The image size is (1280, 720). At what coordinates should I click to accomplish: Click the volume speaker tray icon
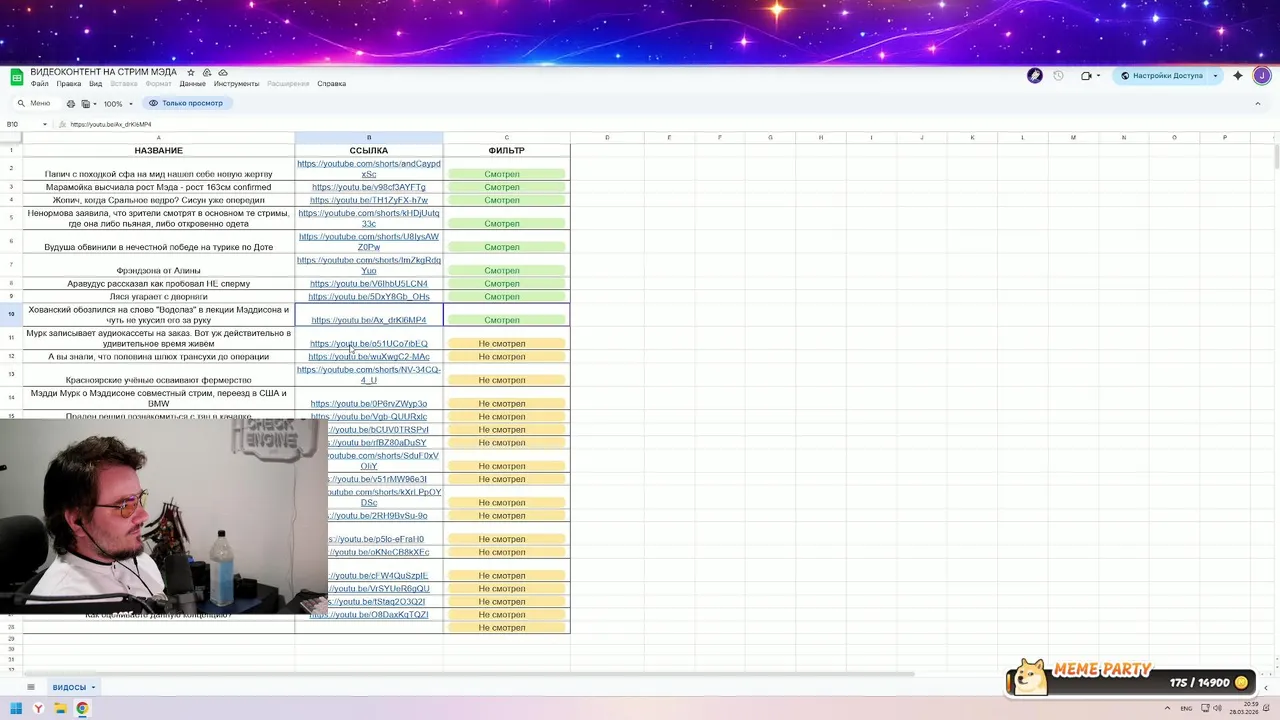tap(1216, 708)
